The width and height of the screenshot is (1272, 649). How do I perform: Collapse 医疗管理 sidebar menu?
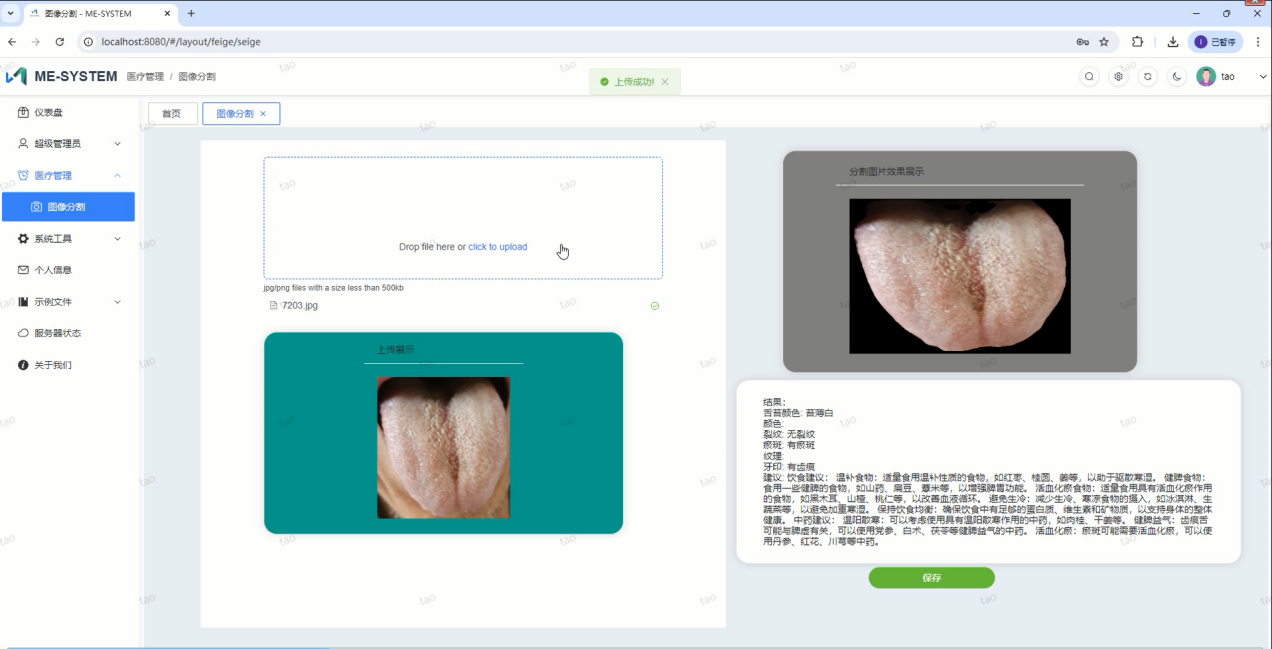click(67, 175)
